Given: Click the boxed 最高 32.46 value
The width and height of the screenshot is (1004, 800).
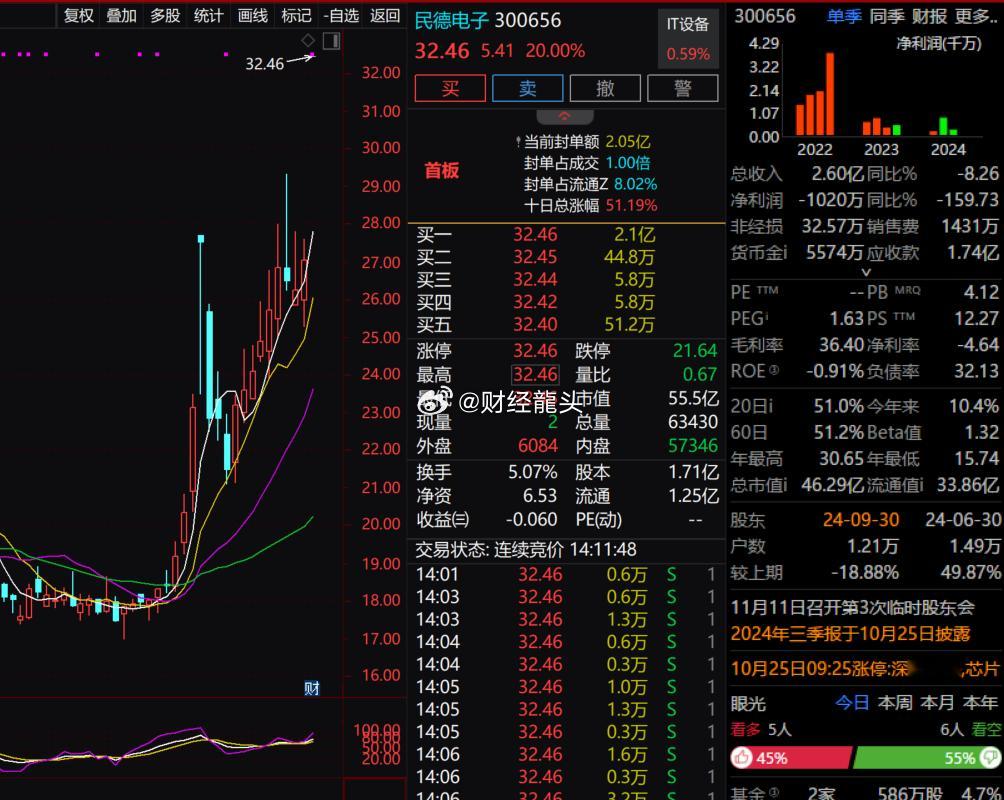Looking at the screenshot, I should pos(535,374).
